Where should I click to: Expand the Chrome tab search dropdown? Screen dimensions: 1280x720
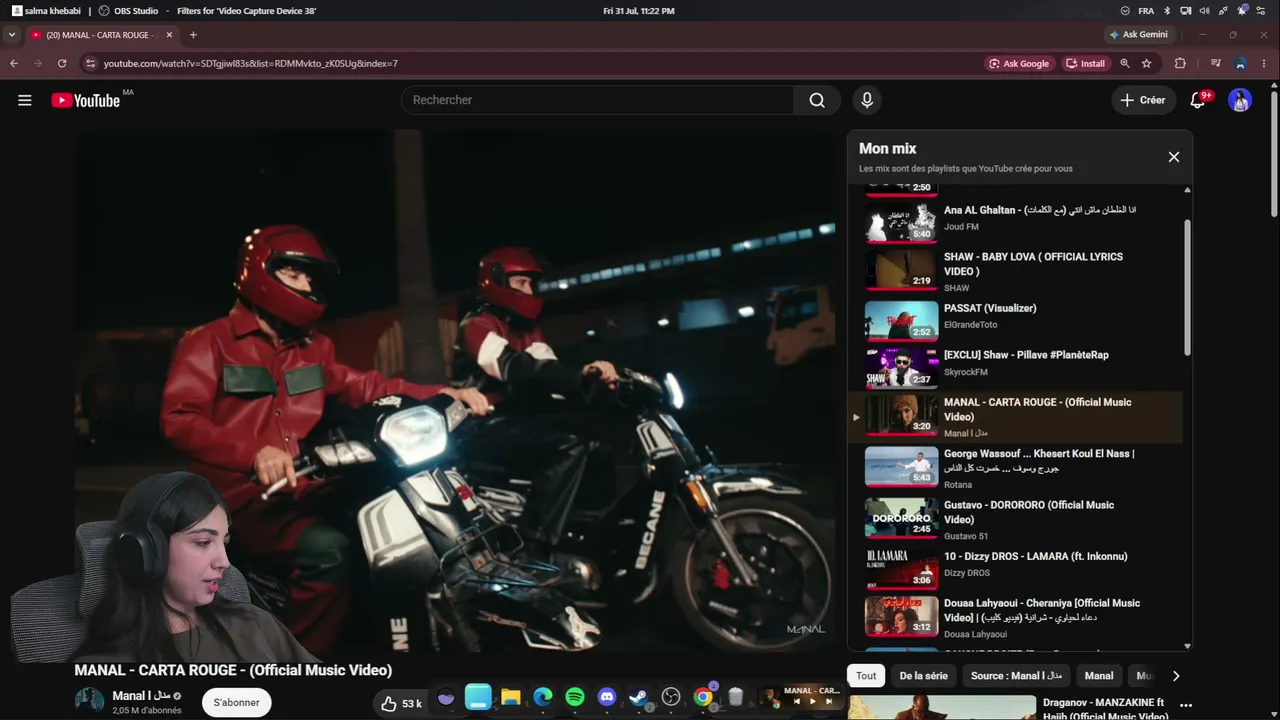click(x=11, y=35)
